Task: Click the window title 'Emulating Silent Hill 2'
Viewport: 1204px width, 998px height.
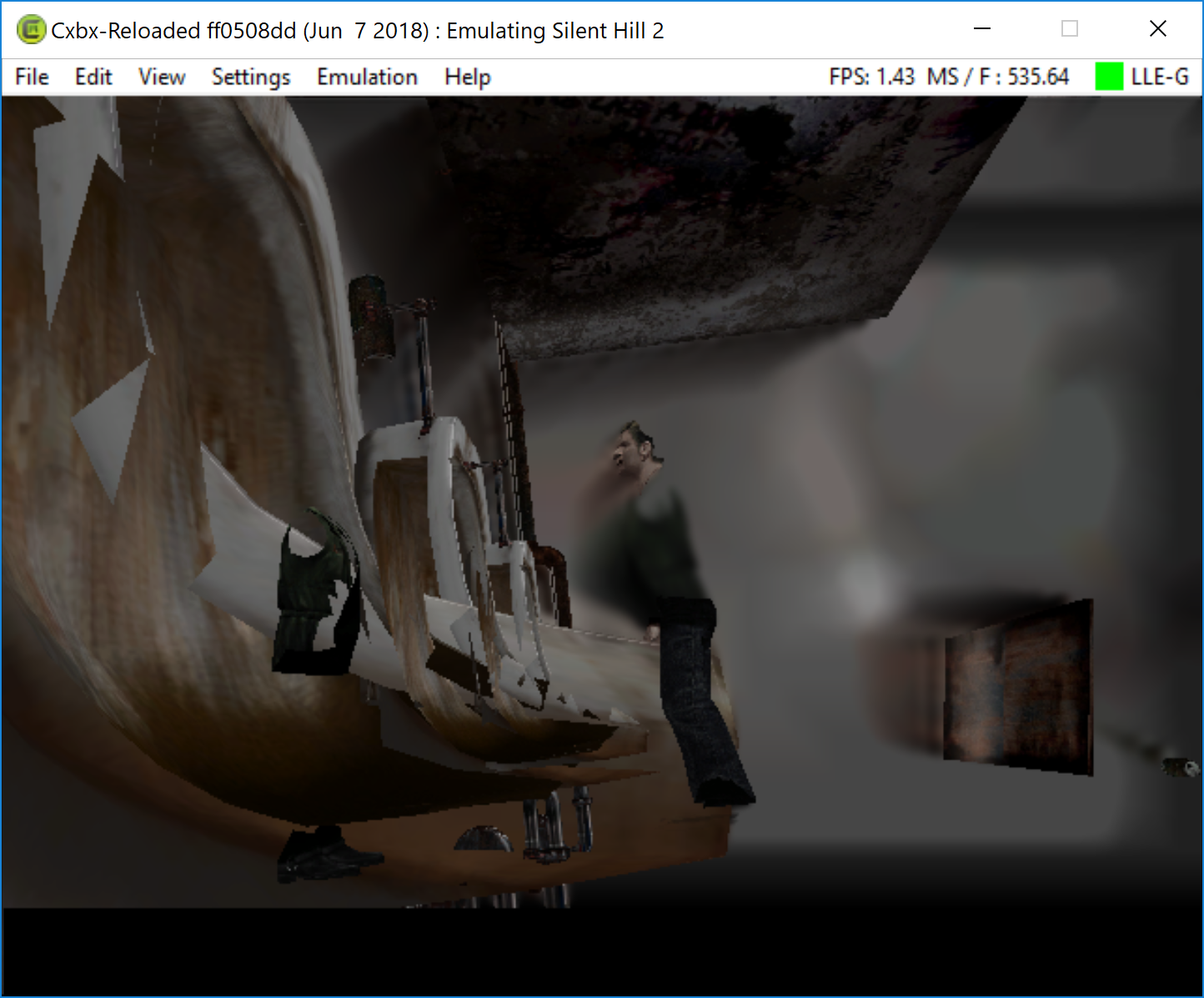Action: [x=555, y=31]
